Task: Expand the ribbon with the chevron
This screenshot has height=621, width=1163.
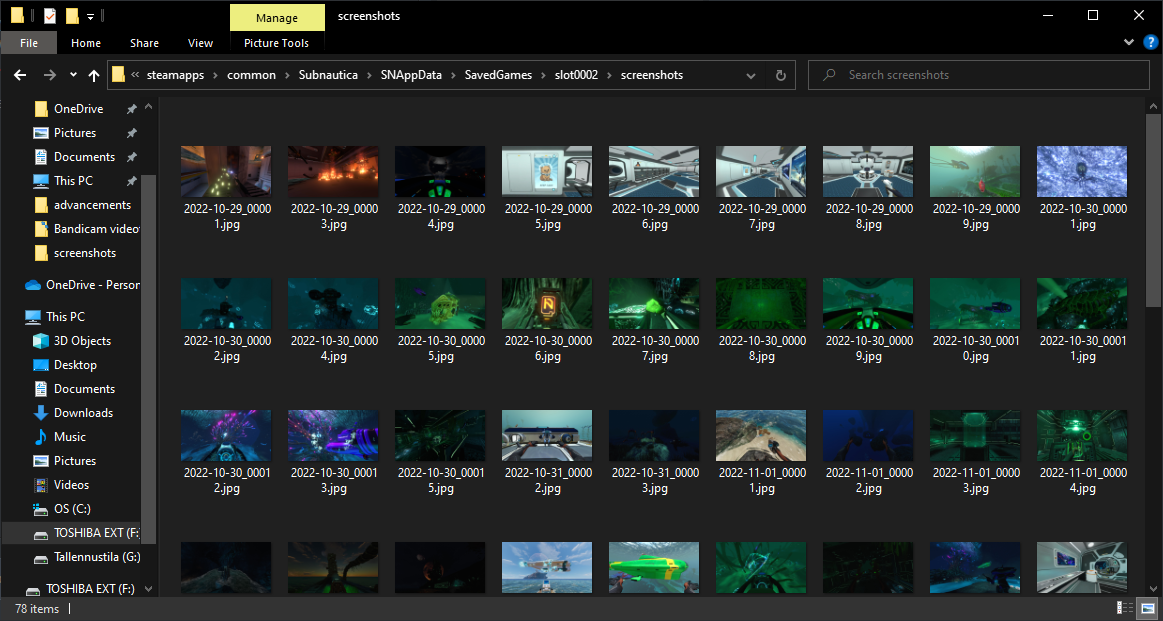Action: click(x=1129, y=43)
